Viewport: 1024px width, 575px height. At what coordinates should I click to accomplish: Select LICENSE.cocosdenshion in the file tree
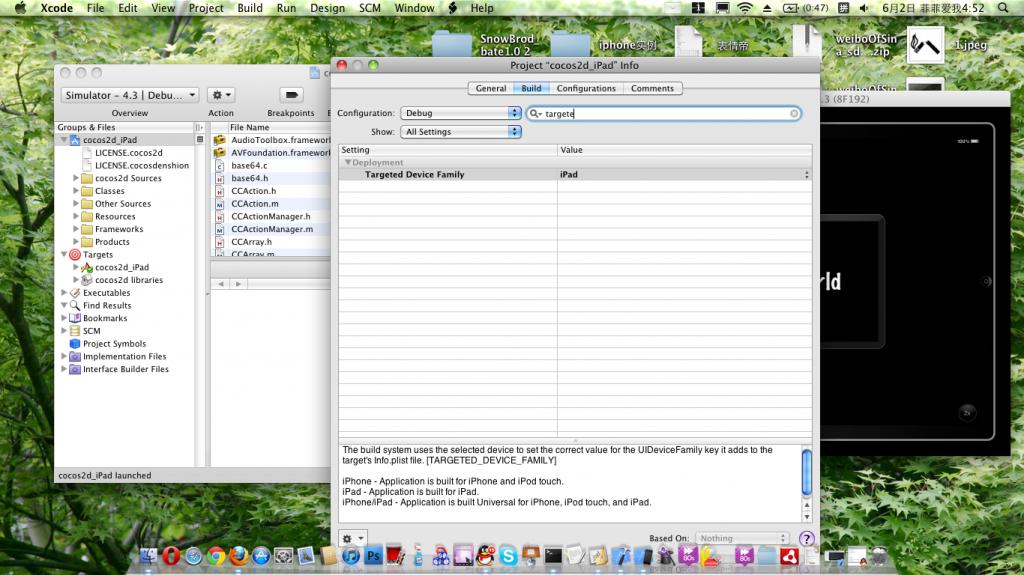[x=142, y=165]
